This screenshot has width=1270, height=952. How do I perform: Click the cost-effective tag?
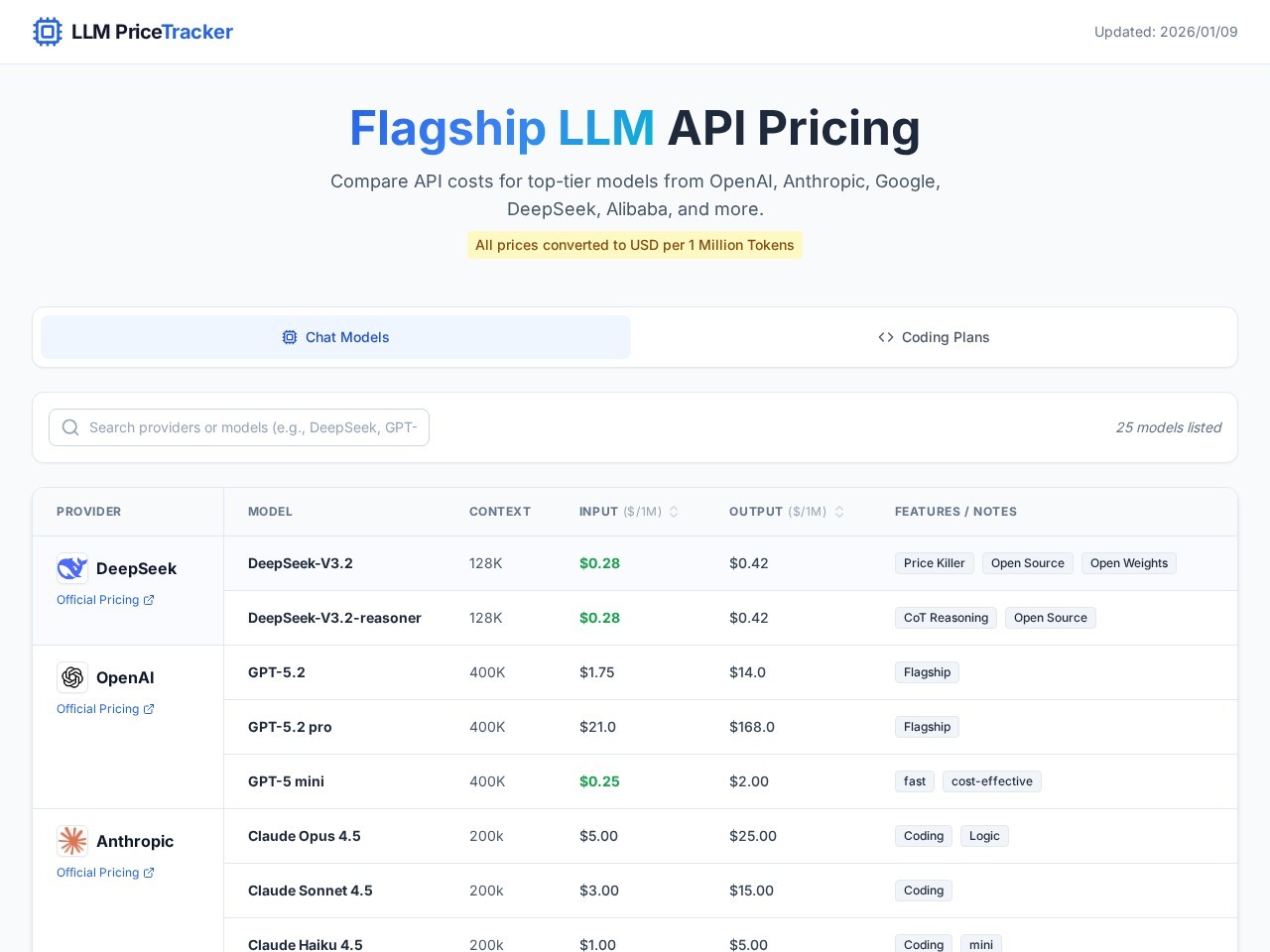992,781
